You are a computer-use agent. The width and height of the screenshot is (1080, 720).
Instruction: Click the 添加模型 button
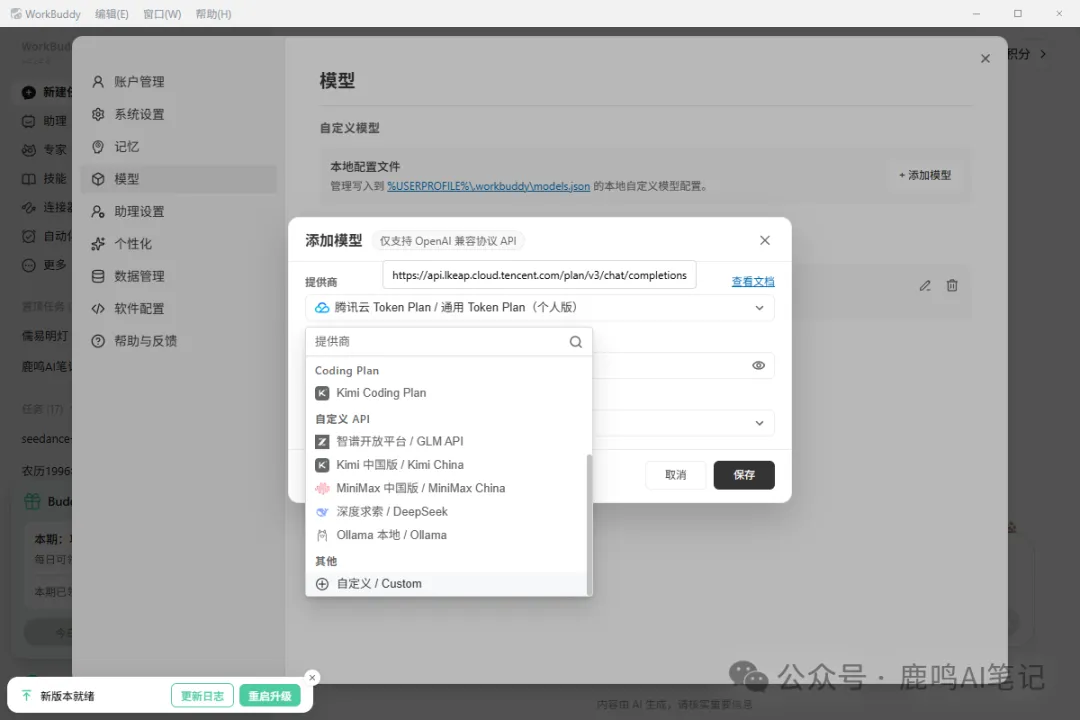pyautogui.click(x=925, y=175)
